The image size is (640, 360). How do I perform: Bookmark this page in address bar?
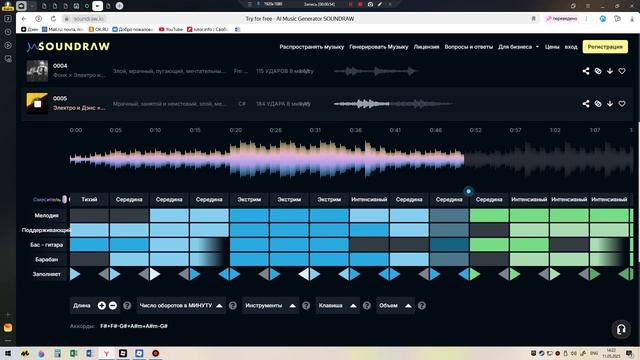coord(533,19)
